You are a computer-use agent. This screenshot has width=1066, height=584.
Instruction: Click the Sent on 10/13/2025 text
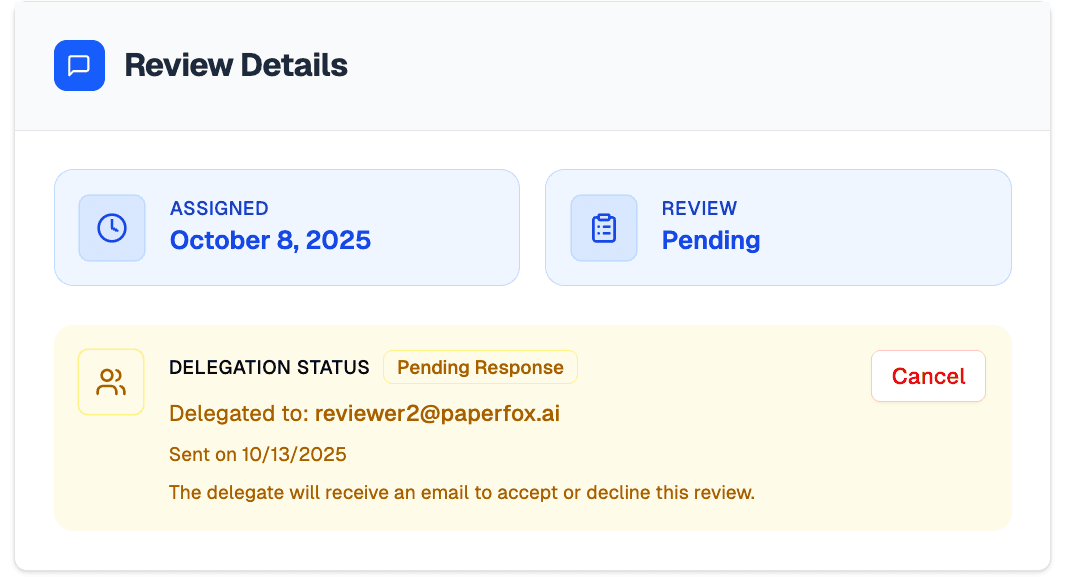(x=257, y=453)
